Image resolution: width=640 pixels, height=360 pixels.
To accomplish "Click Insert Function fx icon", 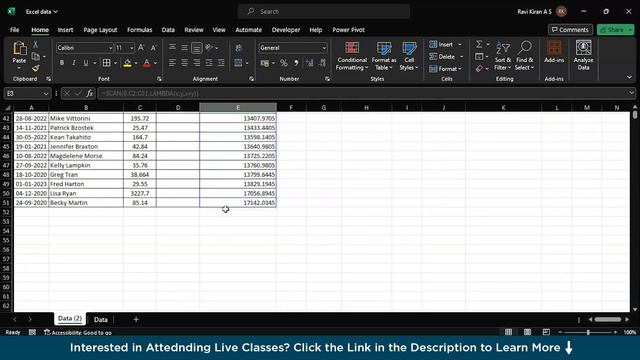I will click(x=89, y=93).
